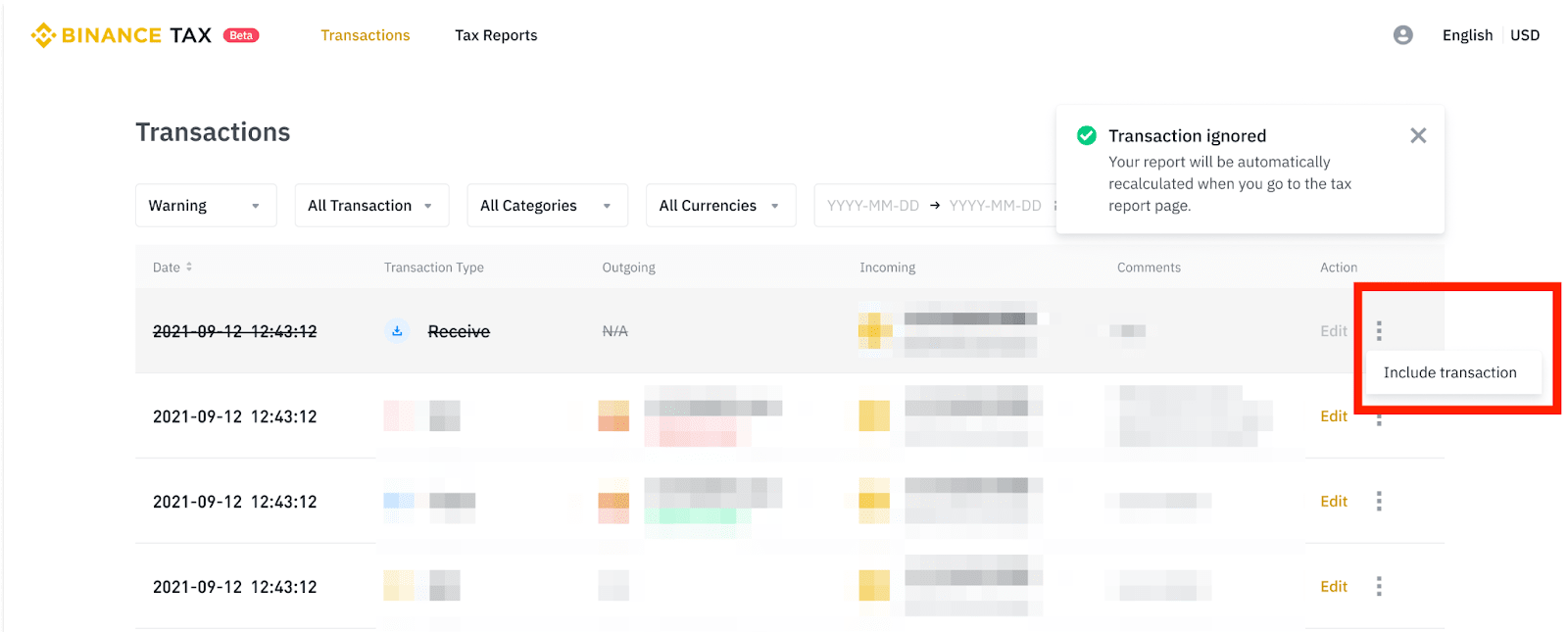Set the start date YYYY-MM-DD field

[872, 206]
